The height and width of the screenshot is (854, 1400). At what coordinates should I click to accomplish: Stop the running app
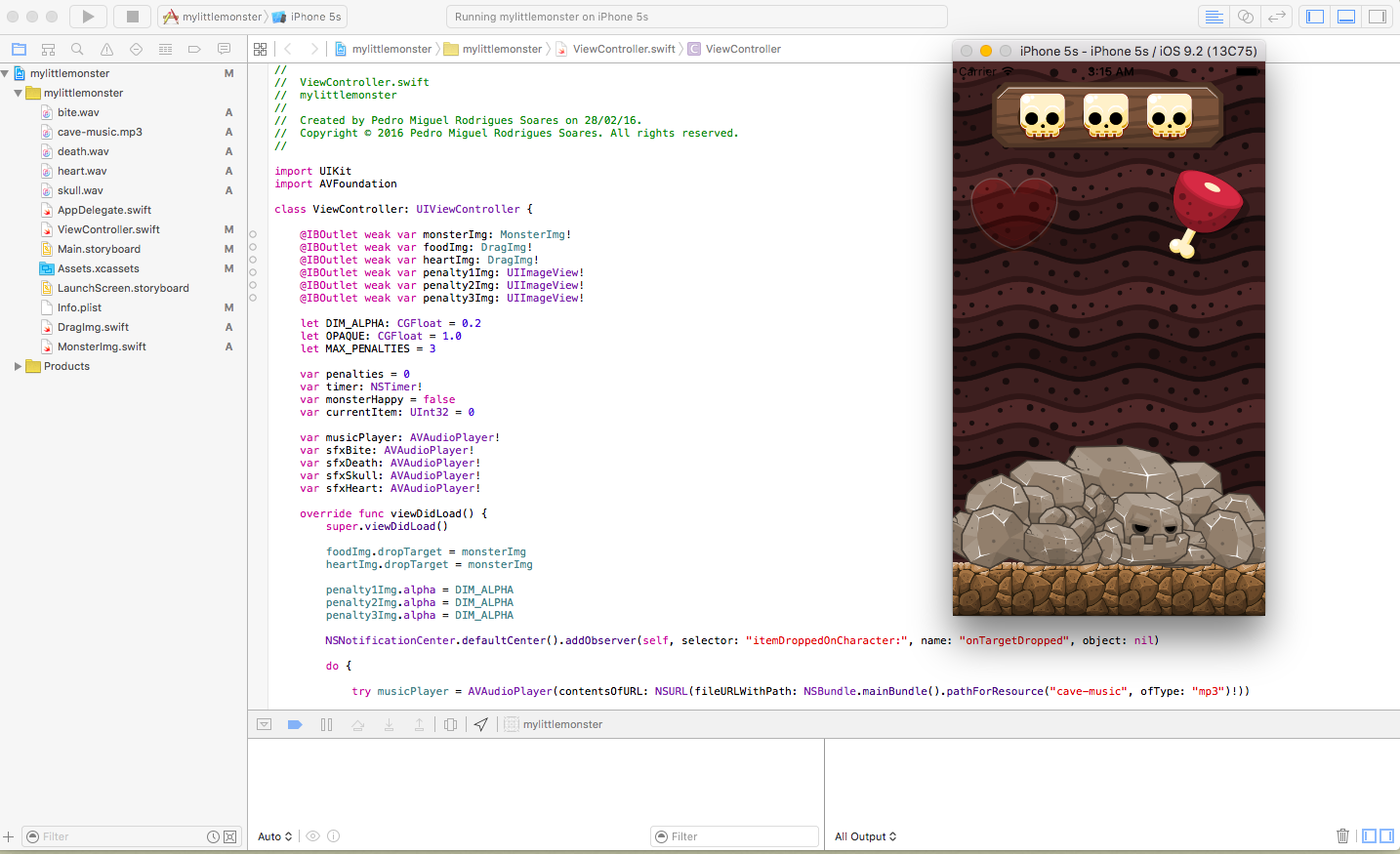133,17
